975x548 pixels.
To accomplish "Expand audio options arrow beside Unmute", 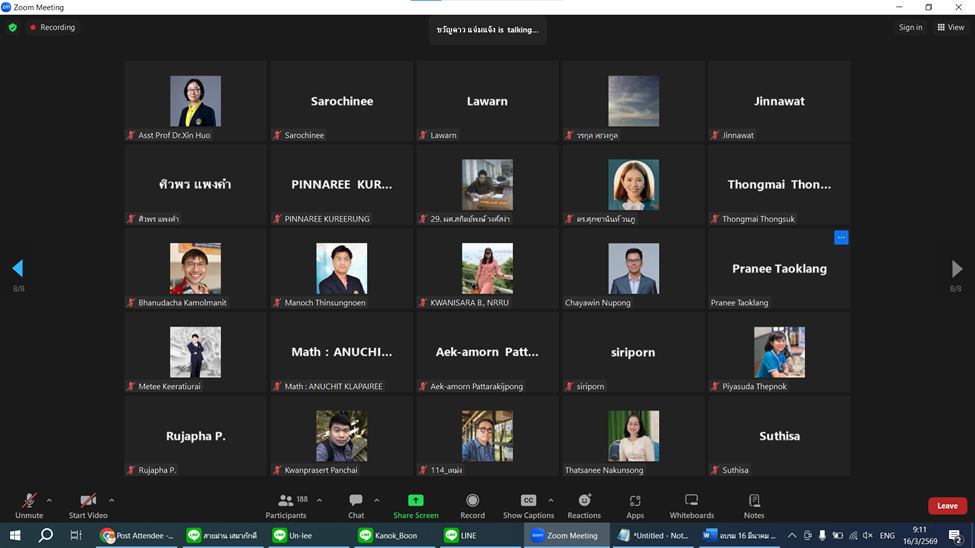I will 49,500.
